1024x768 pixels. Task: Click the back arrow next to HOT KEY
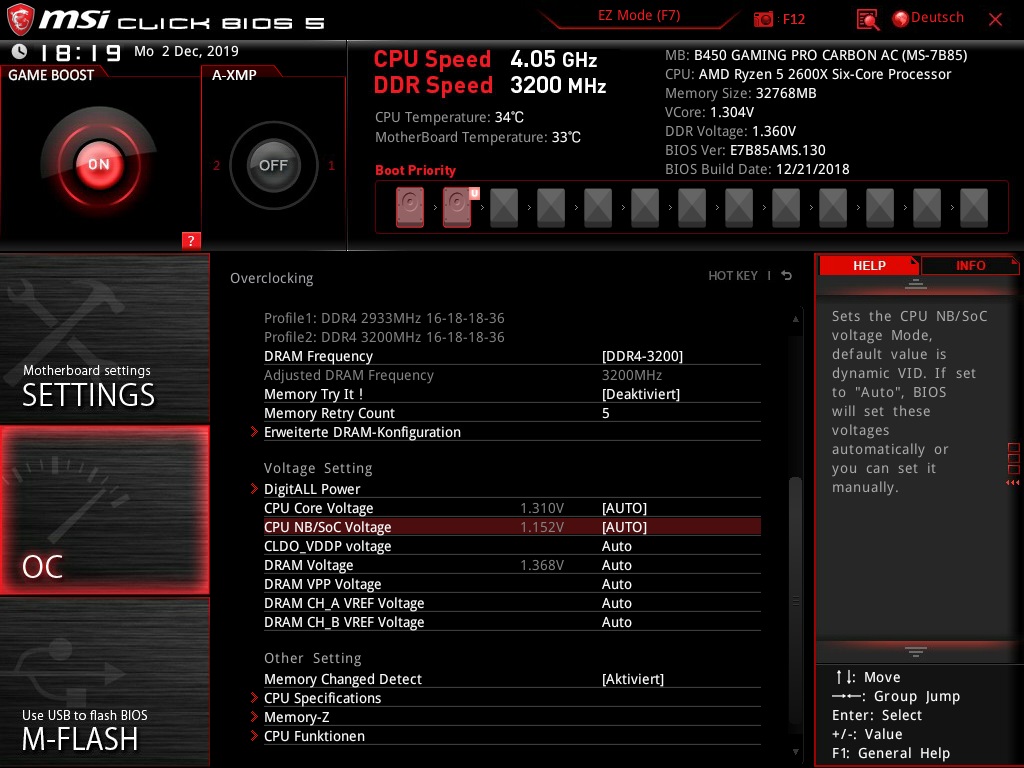pyautogui.click(x=787, y=276)
